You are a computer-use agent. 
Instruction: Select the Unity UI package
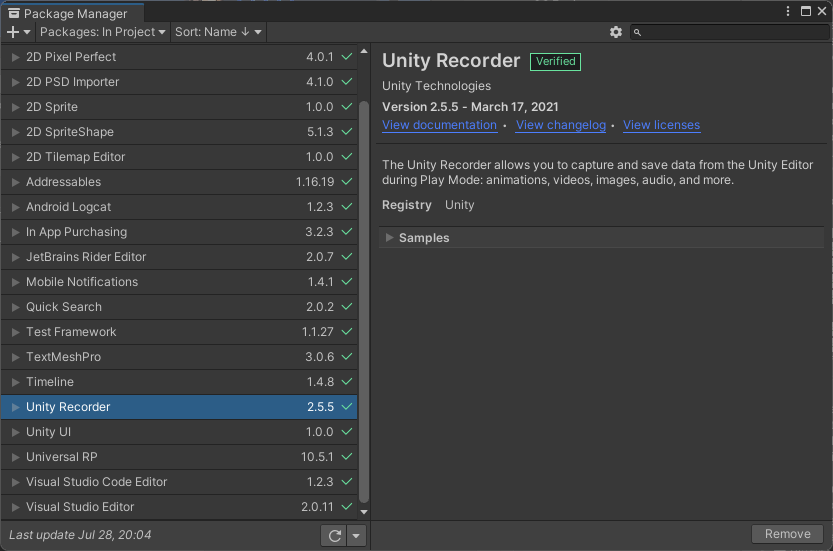tap(179, 431)
